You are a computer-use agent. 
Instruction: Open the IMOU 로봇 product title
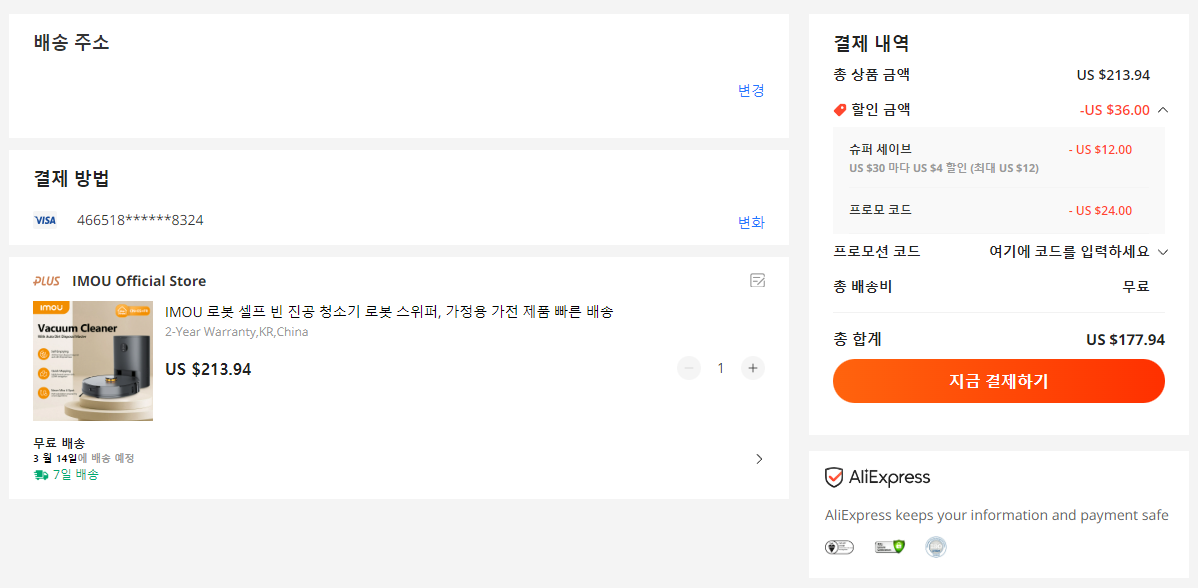pos(389,312)
